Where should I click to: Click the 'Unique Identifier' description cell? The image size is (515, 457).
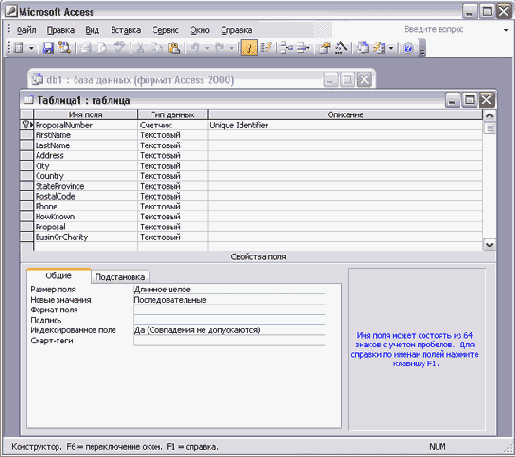345,125
